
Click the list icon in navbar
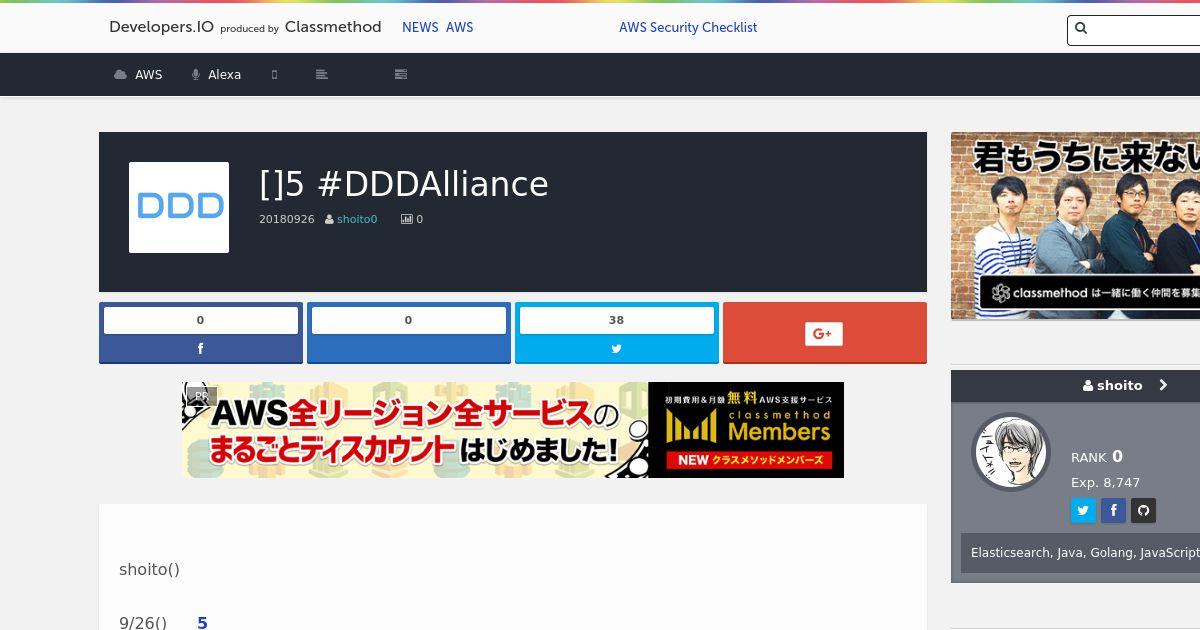coord(401,74)
